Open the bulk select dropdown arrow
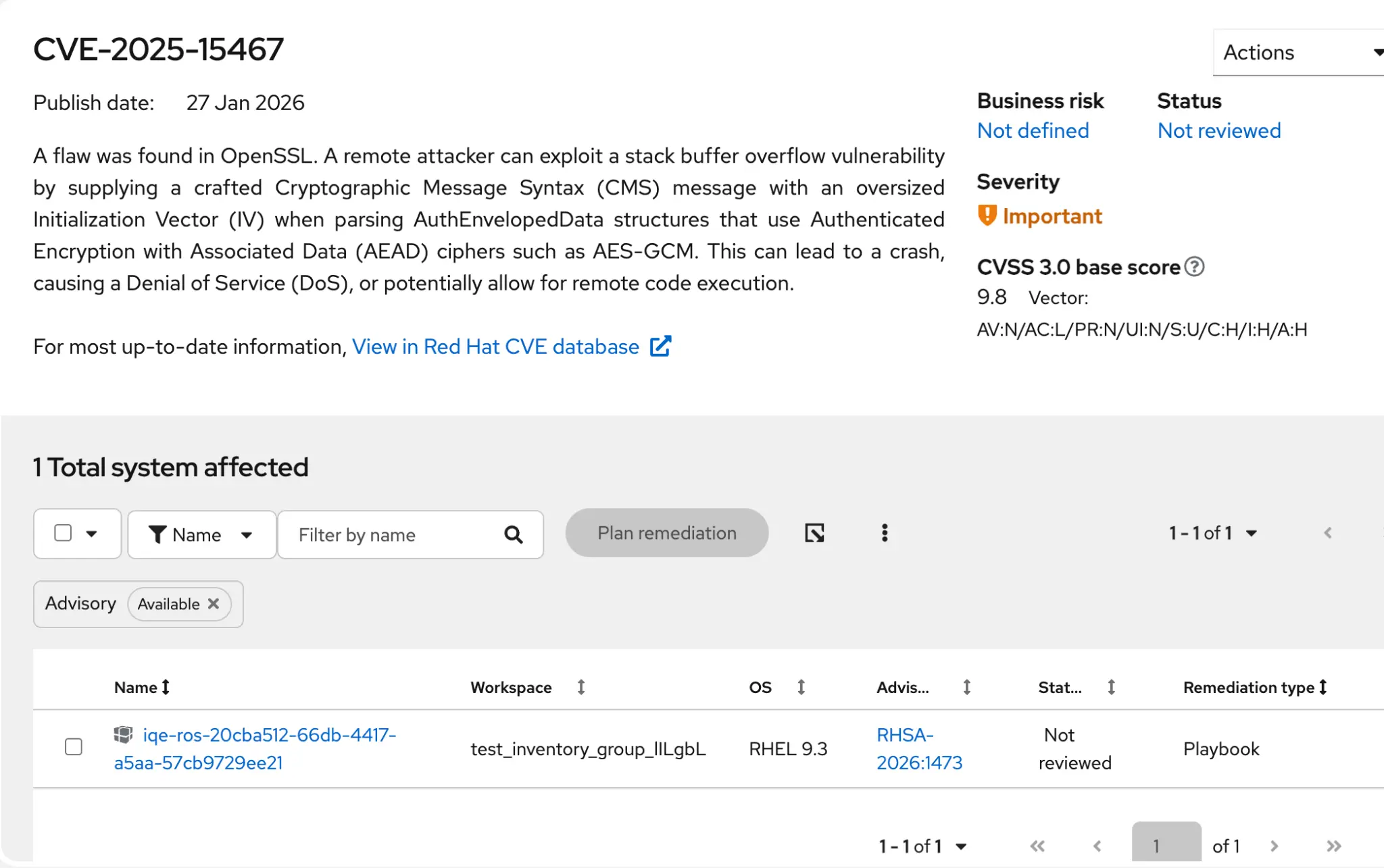The height and width of the screenshot is (868, 1384). click(x=92, y=534)
